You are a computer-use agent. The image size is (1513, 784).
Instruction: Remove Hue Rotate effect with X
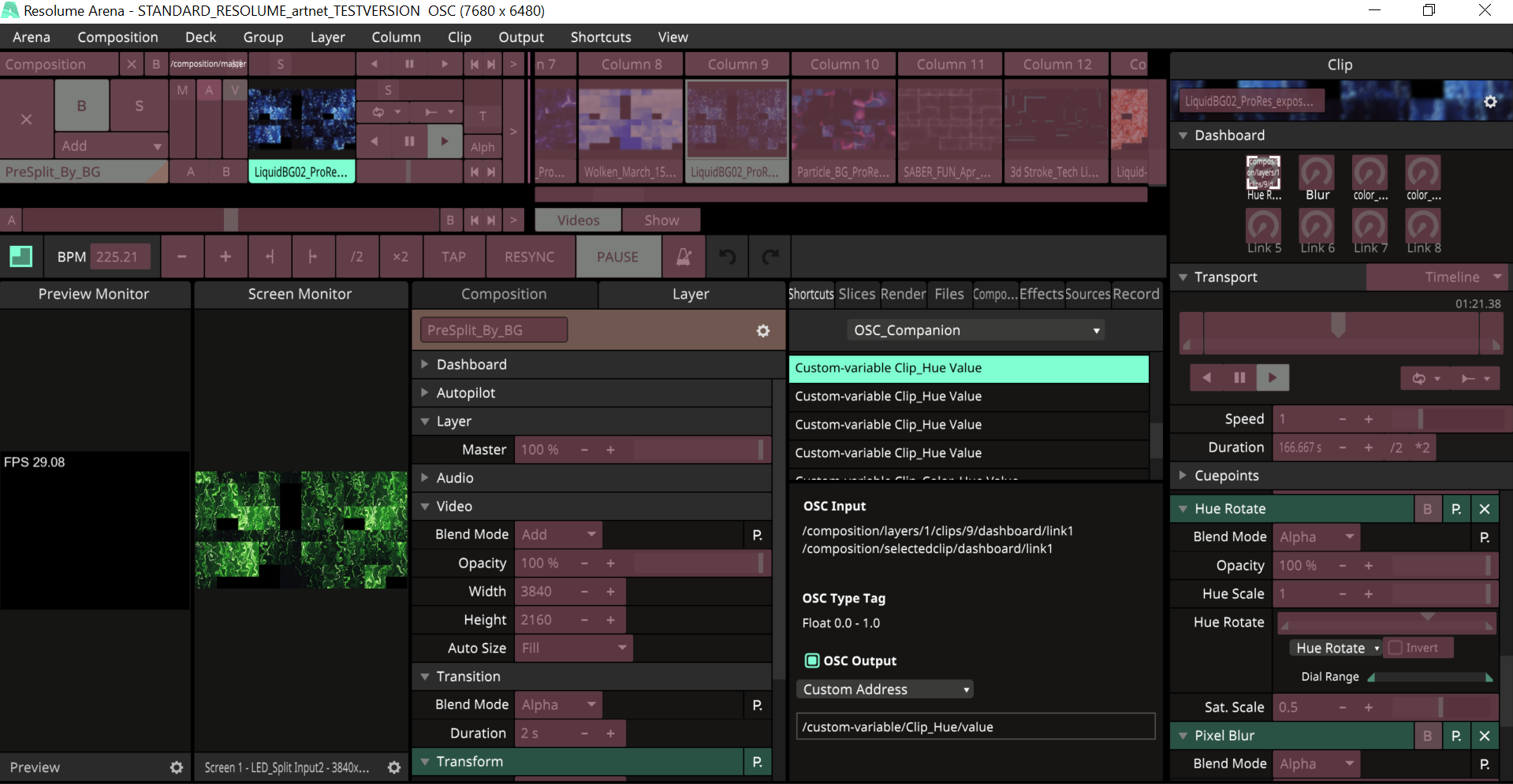click(1484, 509)
